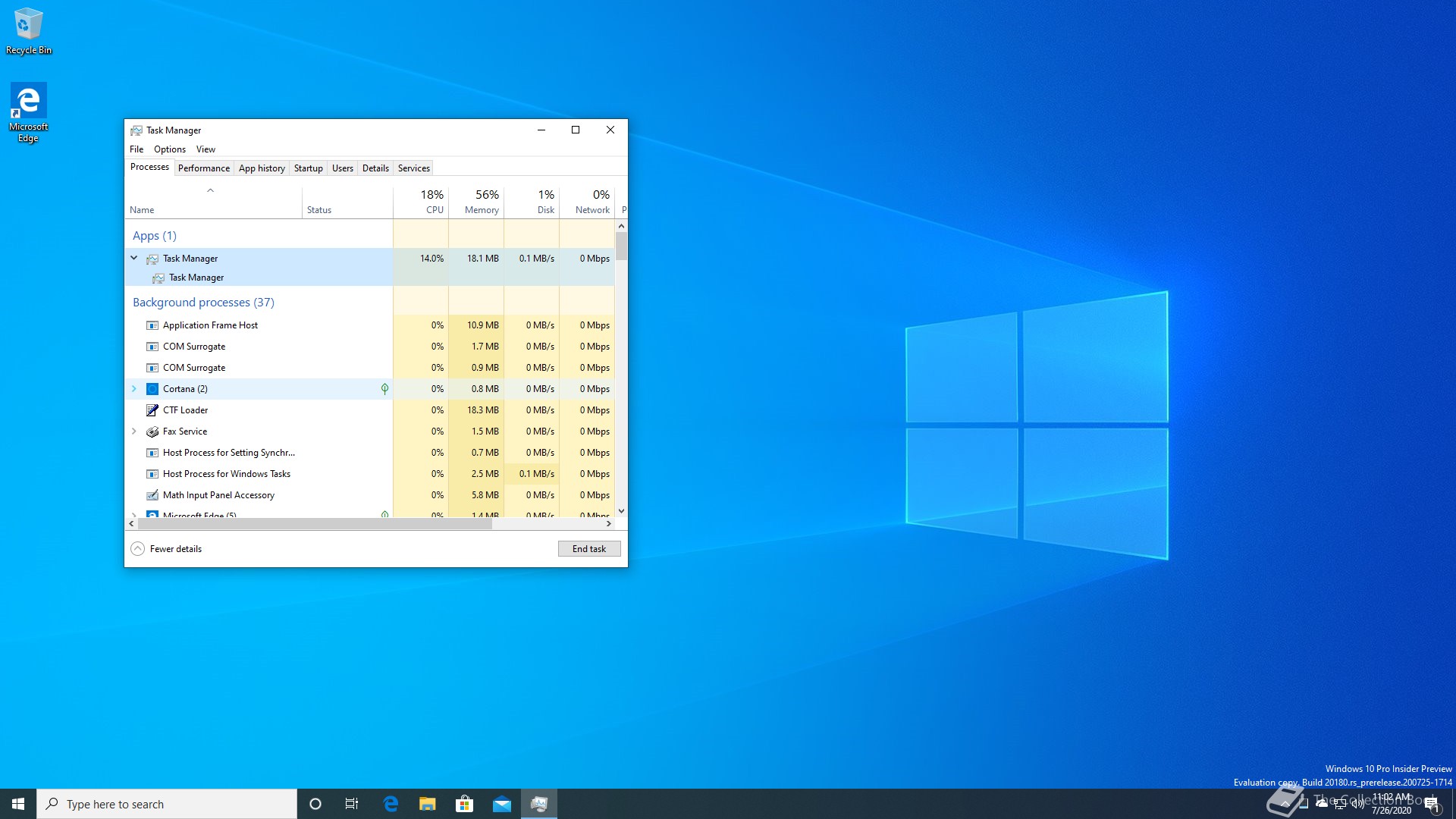Select the Math Input Panel Accessory row
1456x819 pixels.
370,495
